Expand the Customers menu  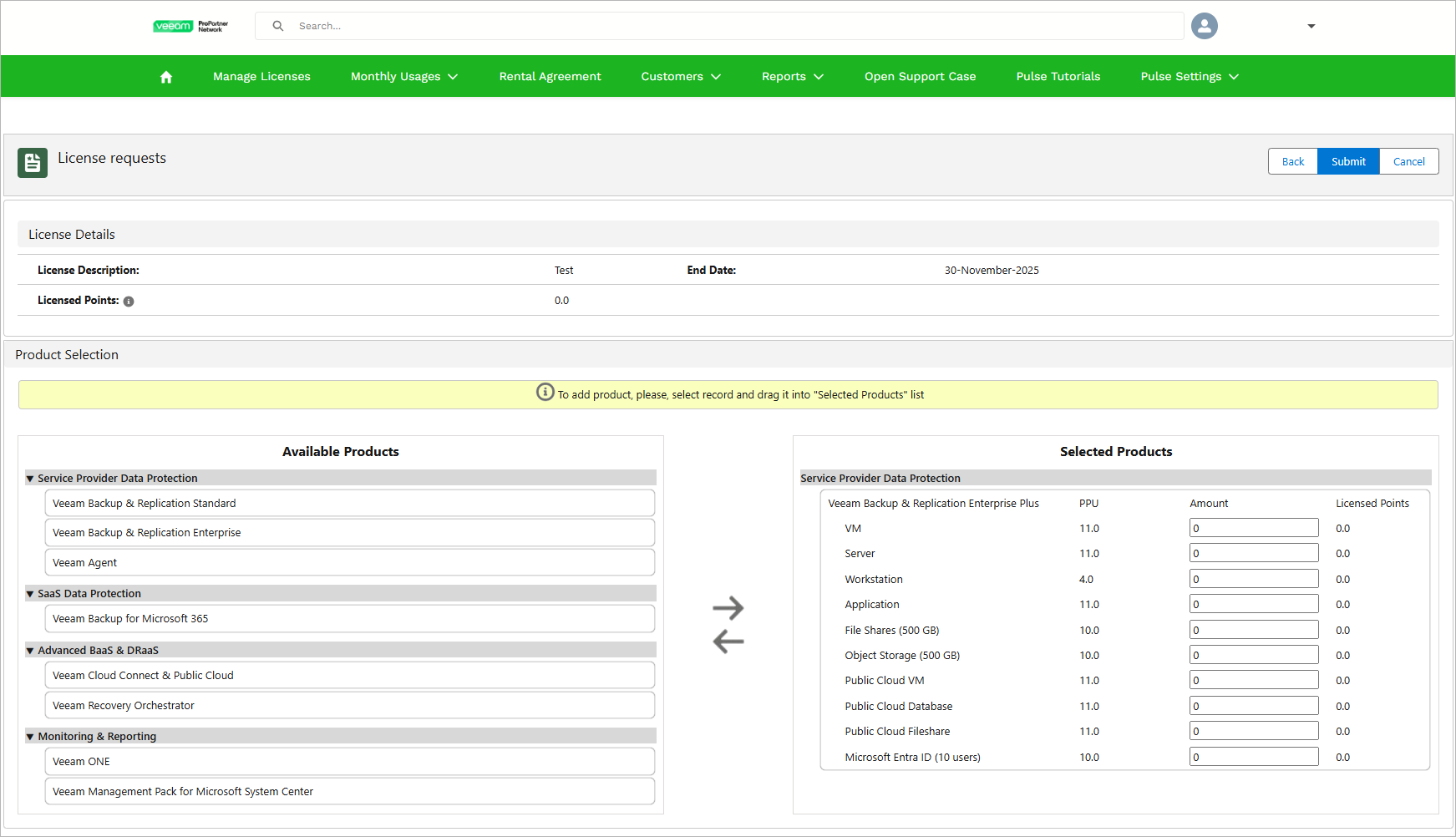(681, 77)
